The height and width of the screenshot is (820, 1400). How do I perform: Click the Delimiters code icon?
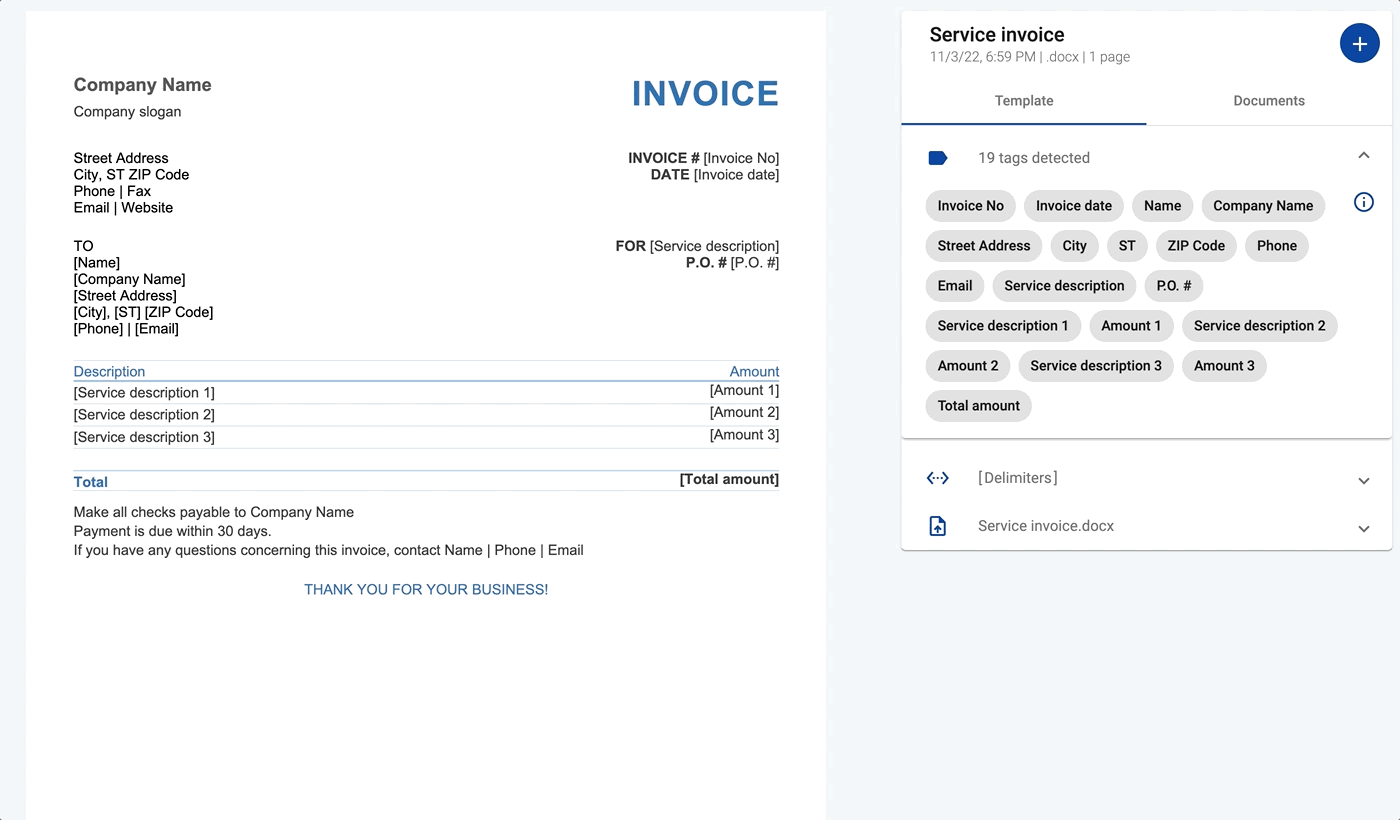coord(937,478)
